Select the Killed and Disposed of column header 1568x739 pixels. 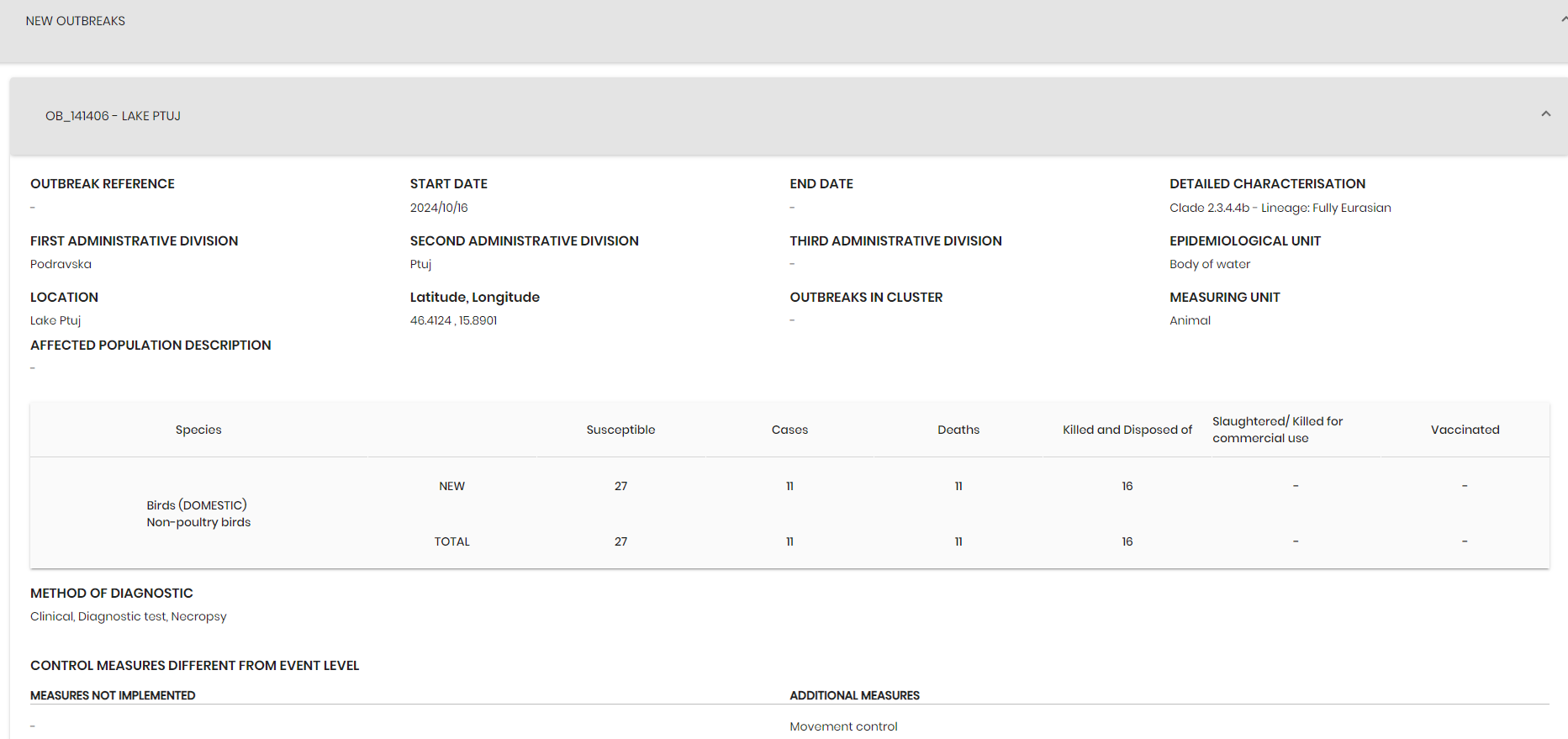point(1127,430)
